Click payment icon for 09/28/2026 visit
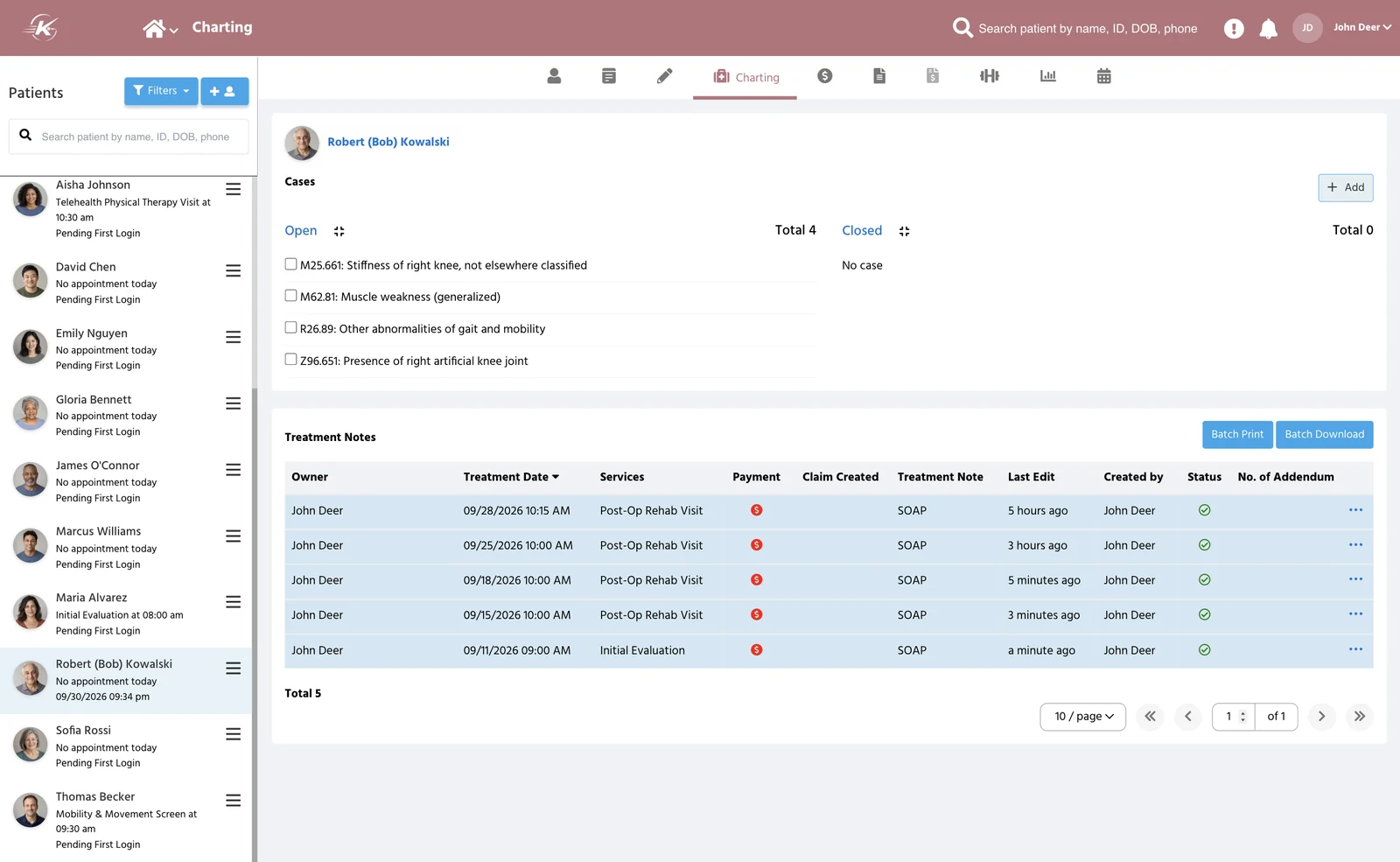 (x=757, y=510)
